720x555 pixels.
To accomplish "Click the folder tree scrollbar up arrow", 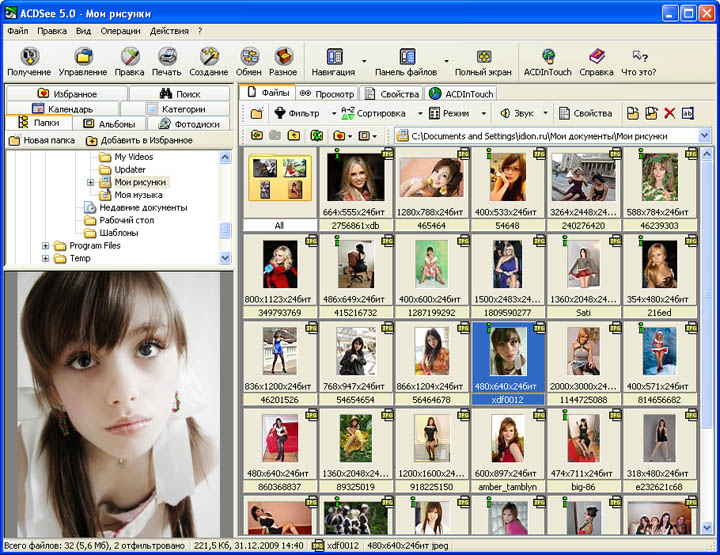I will click(225, 157).
